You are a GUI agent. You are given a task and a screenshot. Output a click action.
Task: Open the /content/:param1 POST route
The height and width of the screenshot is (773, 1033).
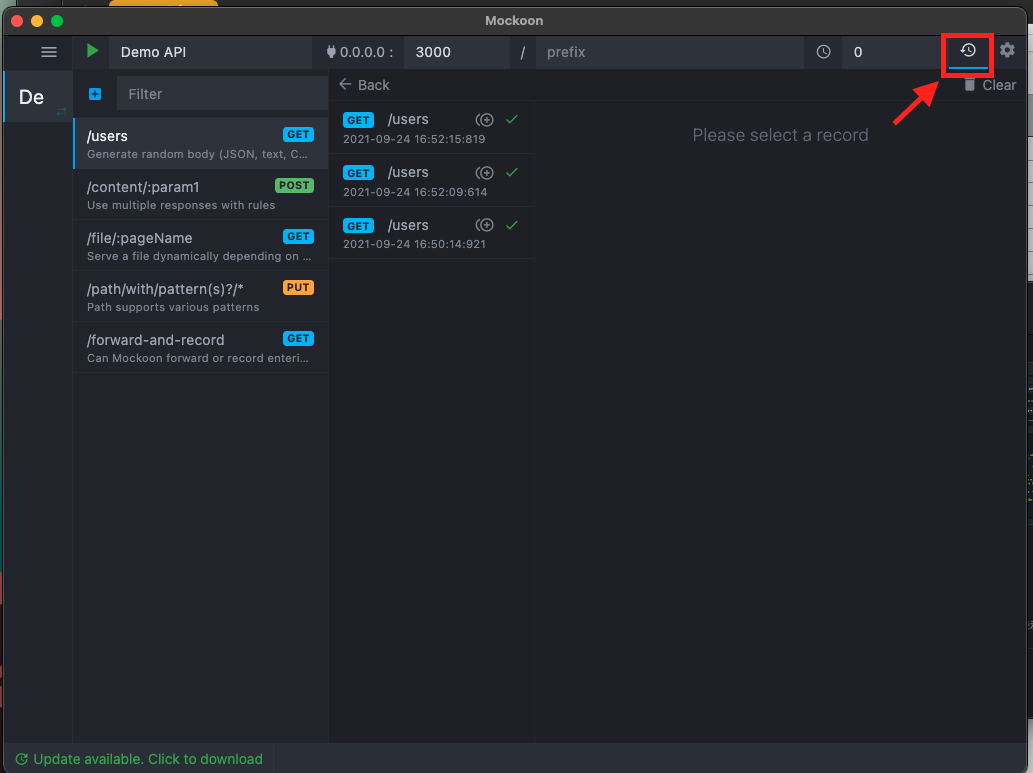180,195
